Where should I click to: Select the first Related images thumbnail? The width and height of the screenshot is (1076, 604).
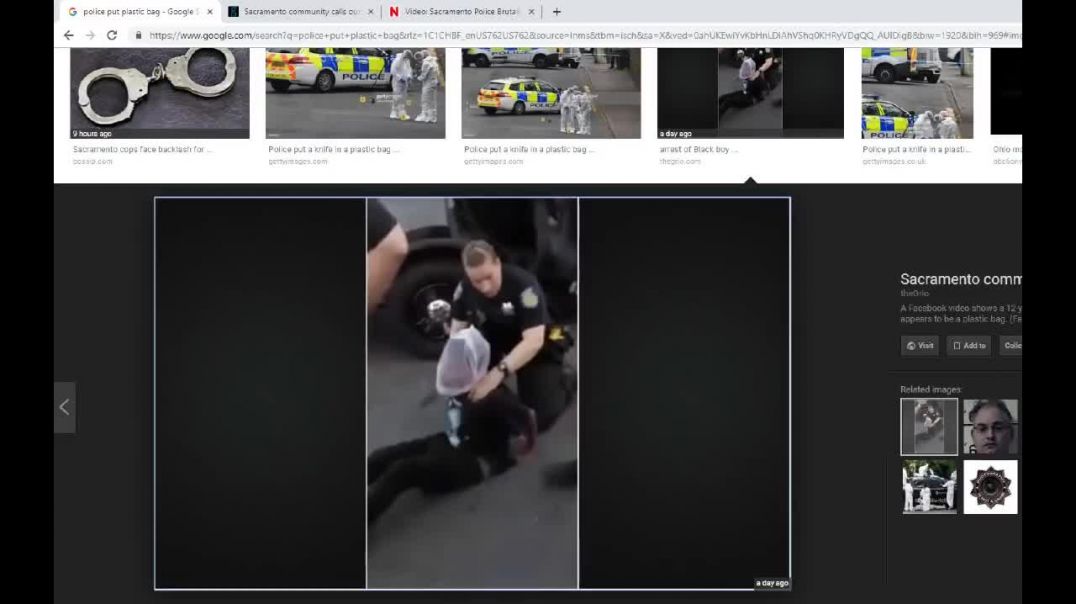(928, 426)
